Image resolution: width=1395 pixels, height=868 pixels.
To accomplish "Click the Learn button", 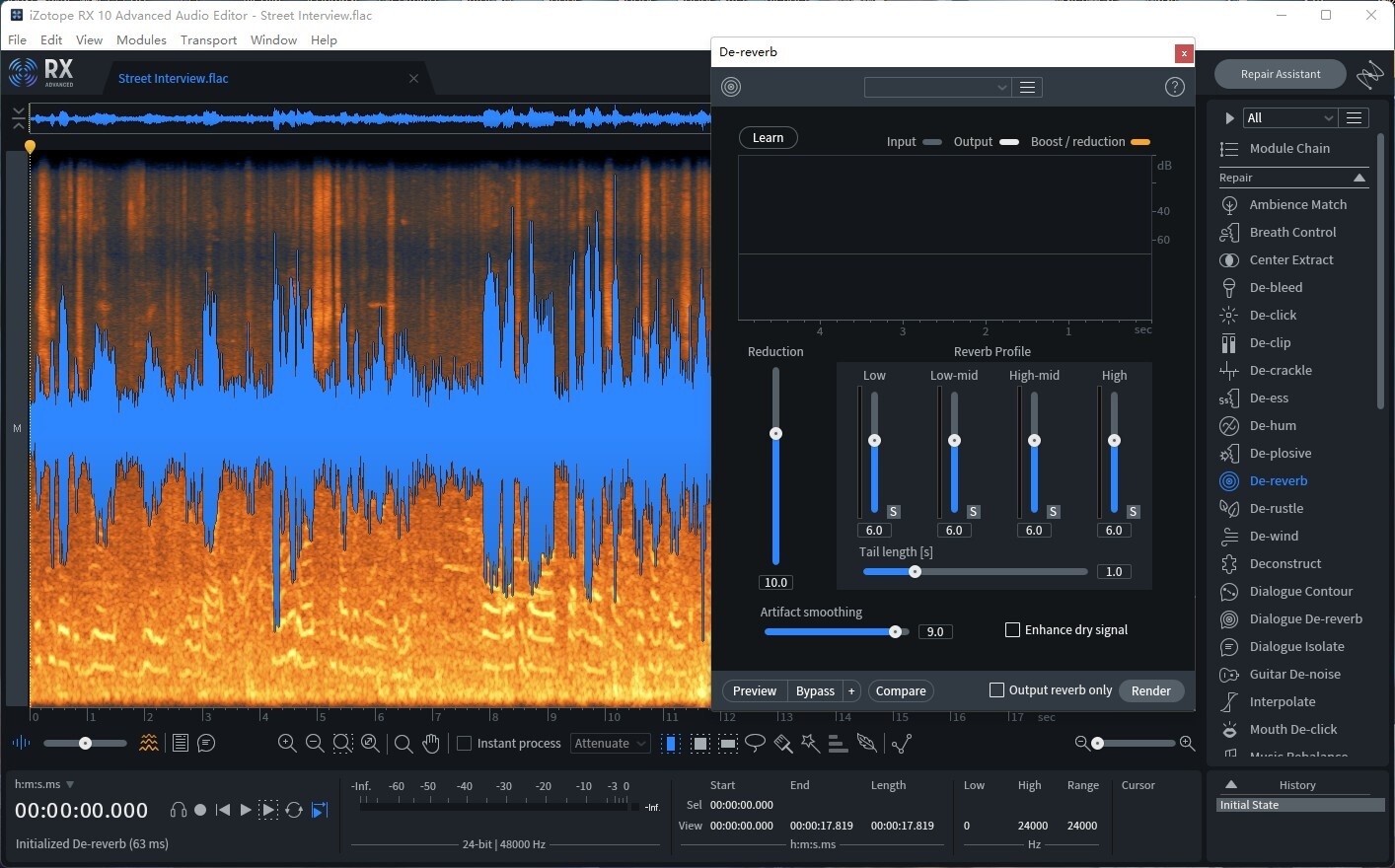I will click(x=768, y=138).
